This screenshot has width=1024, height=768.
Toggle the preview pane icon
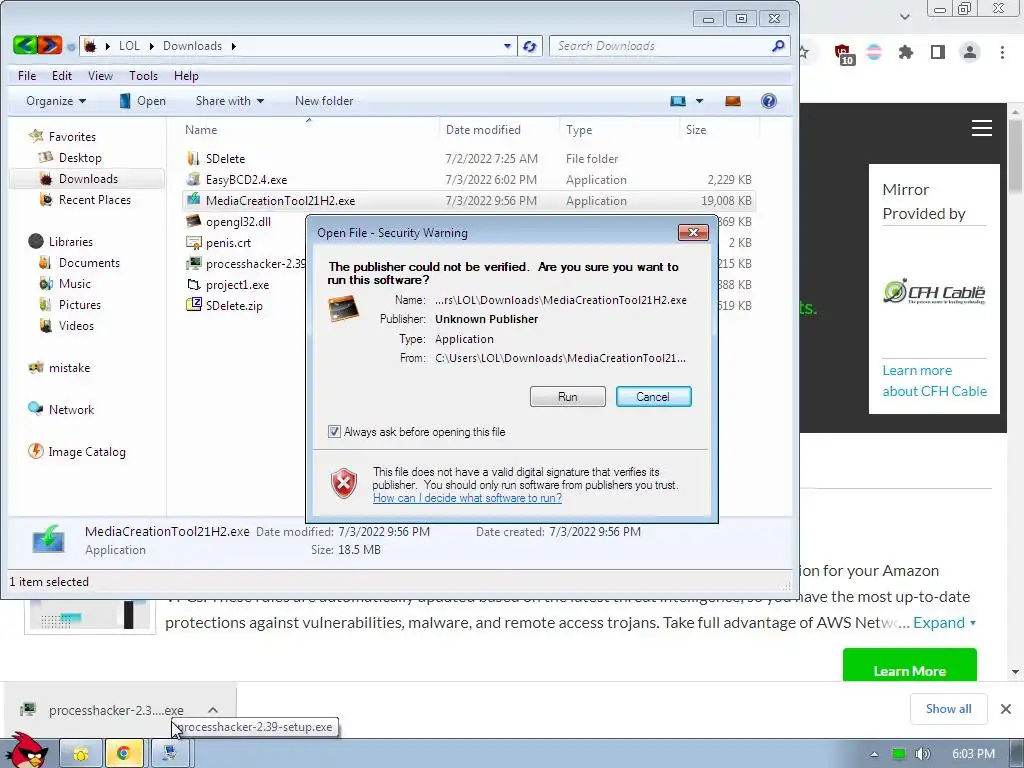(733, 101)
